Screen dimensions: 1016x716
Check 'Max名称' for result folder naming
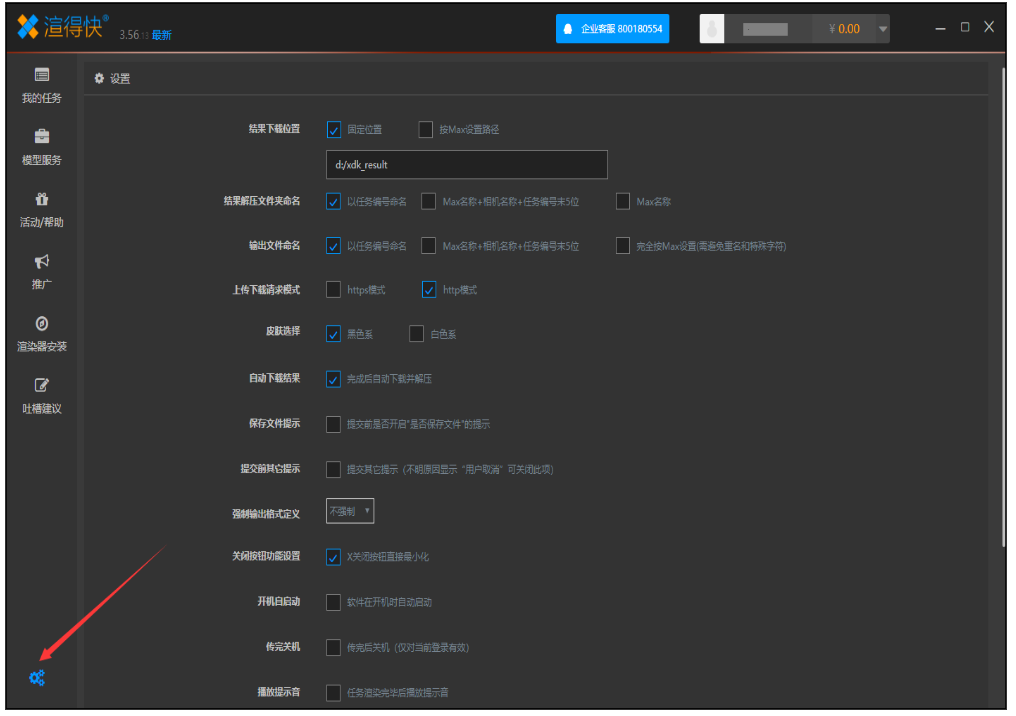pyautogui.click(x=624, y=201)
